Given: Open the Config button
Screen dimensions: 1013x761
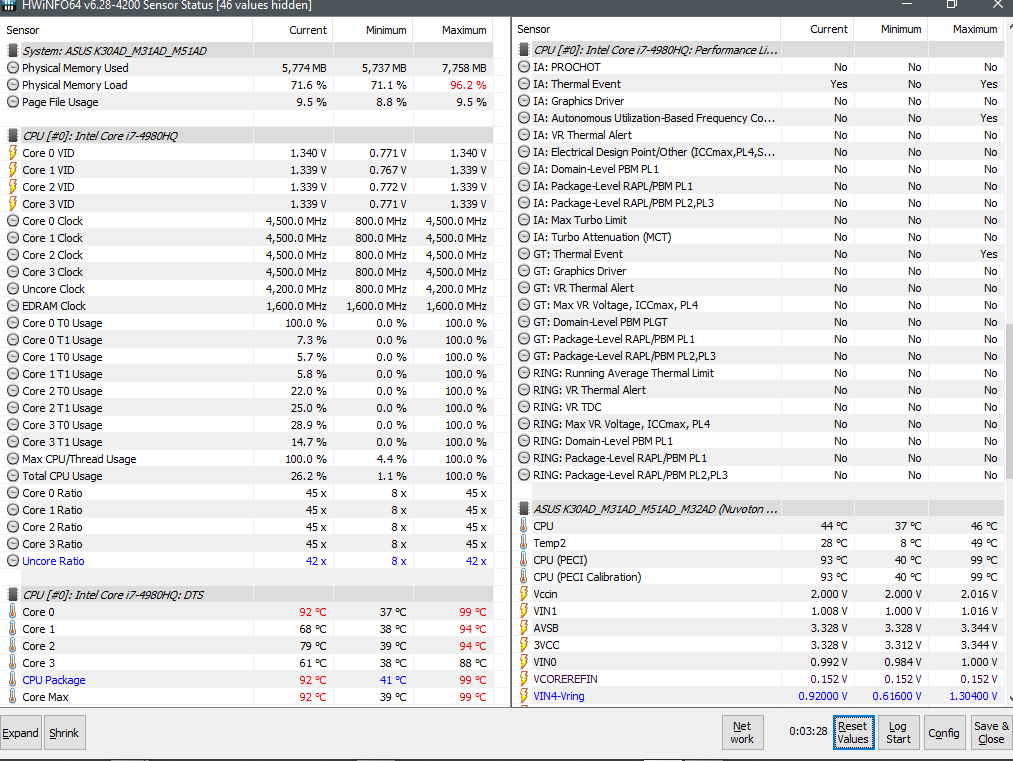Looking at the screenshot, I should click(x=944, y=733).
